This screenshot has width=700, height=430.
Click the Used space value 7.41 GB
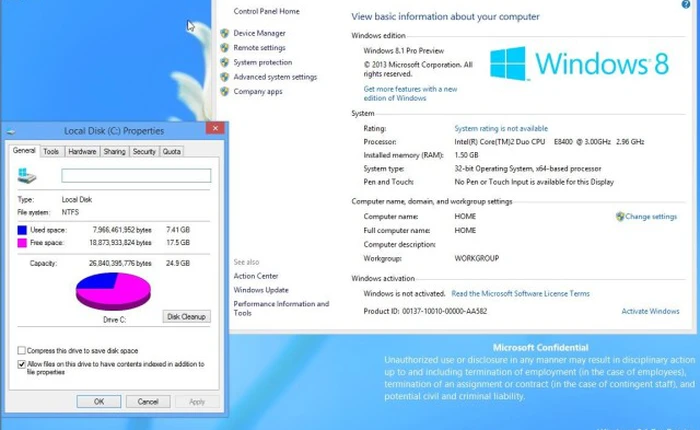click(x=178, y=230)
